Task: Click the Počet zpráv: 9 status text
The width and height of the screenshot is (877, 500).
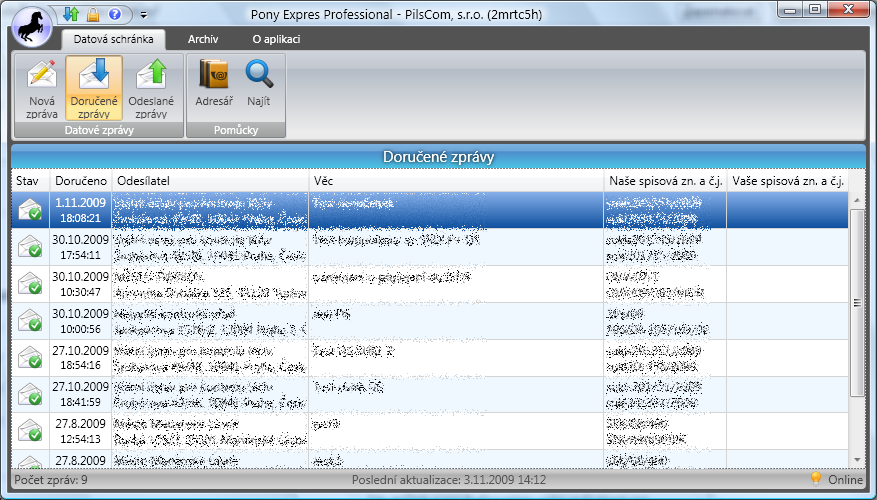Action: click(51, 479)
